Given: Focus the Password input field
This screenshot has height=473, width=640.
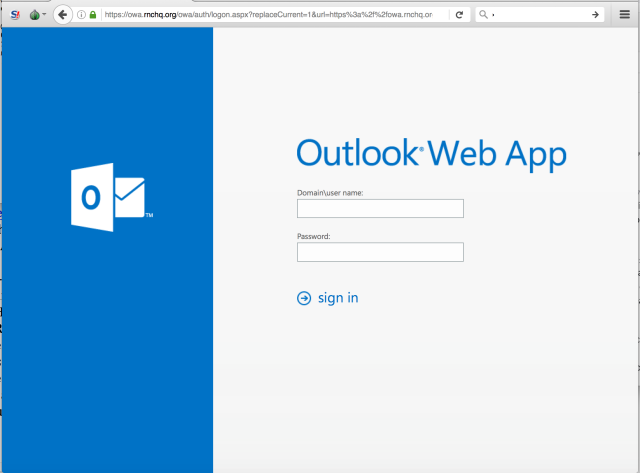Looking at the screenshot, I should 380,252.
